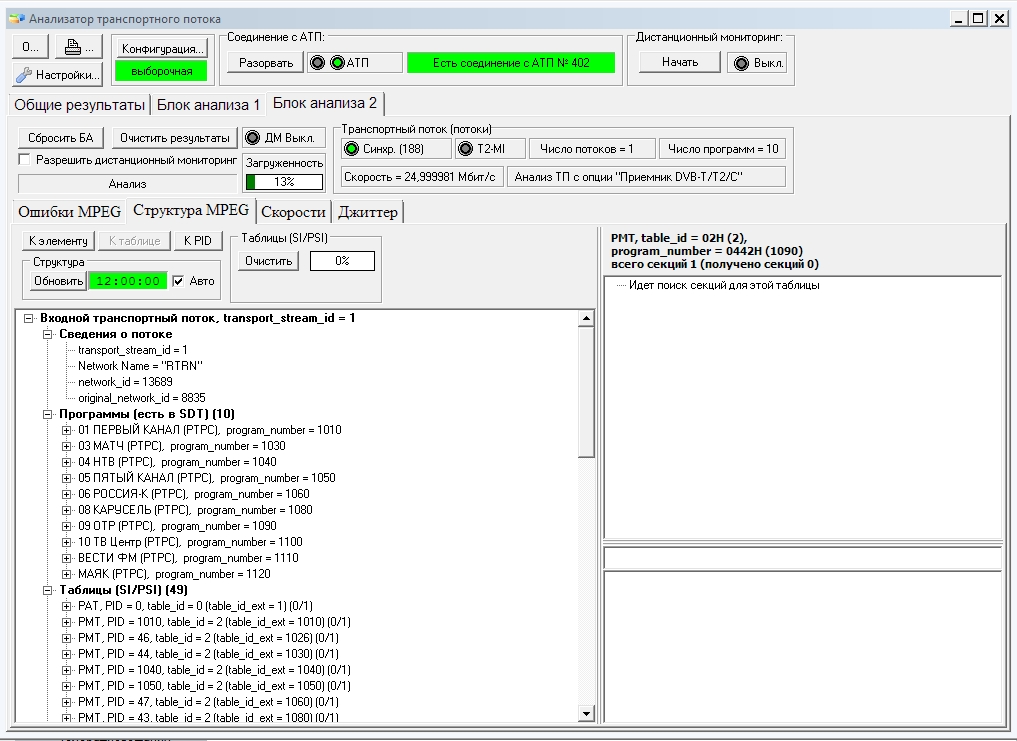Click tree scrollbar up arrow
Screen dimensions: 1017x741
pos(586,318)
